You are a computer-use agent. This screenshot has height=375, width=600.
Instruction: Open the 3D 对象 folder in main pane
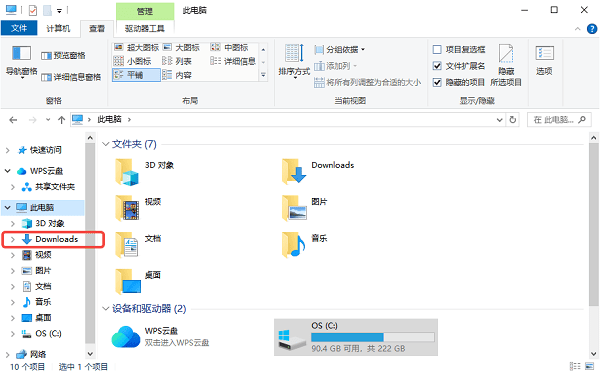(x=145, y=172)
